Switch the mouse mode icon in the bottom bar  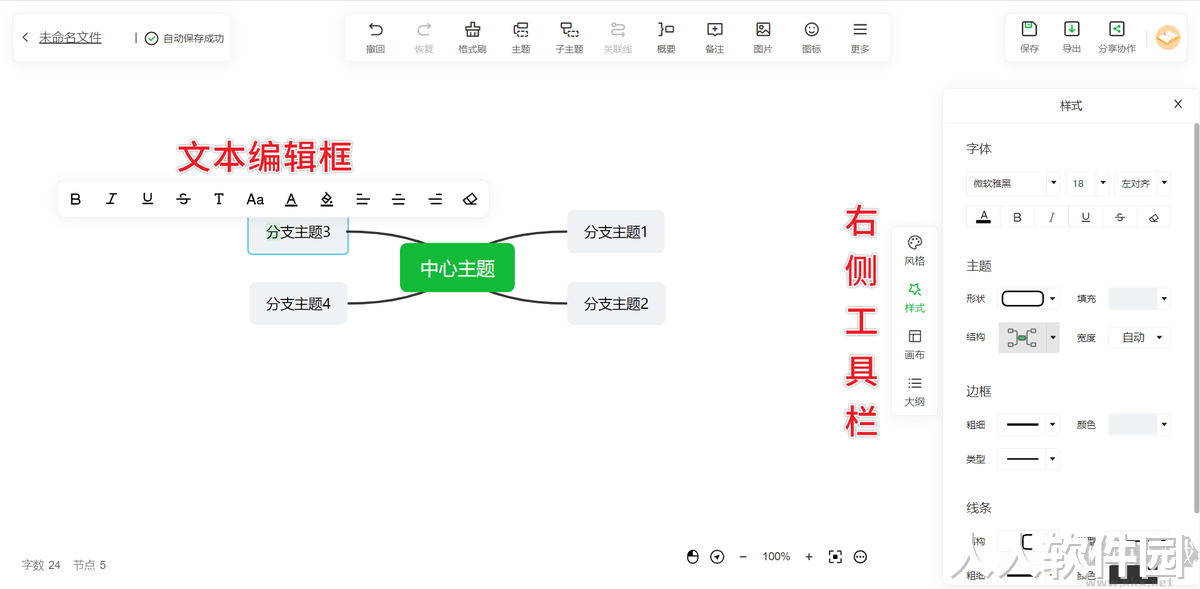click(693, 557)
